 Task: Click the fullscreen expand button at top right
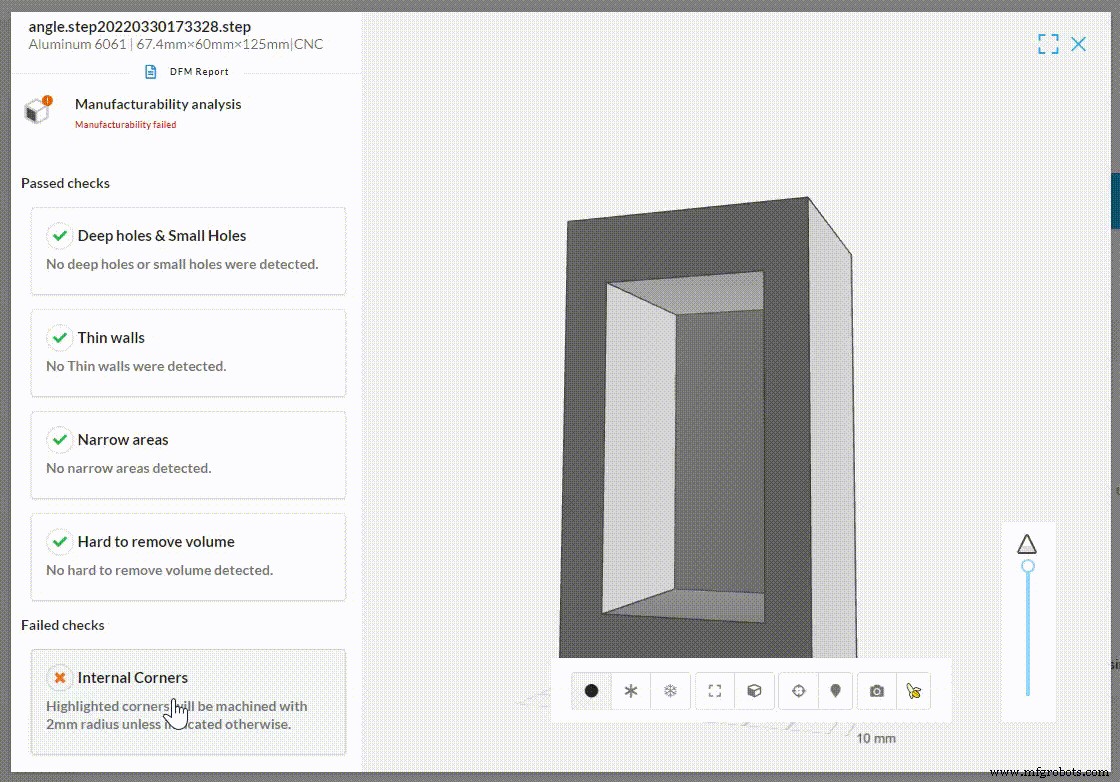(x=1048, y=44)
